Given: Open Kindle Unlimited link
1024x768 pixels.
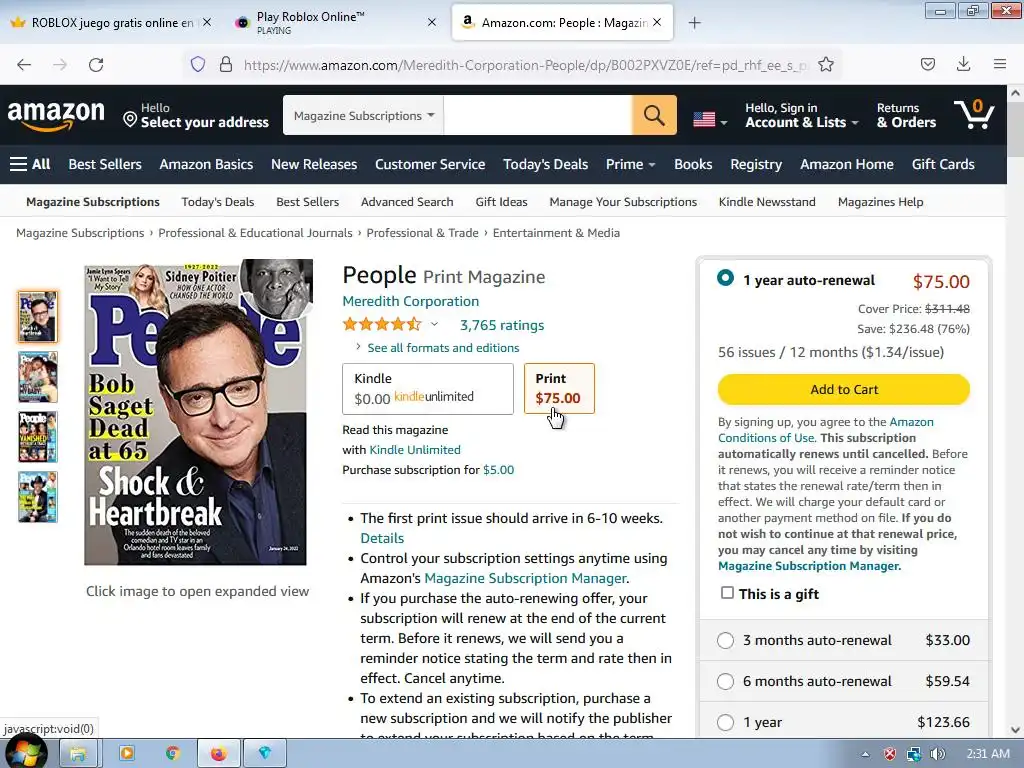Looking at the screenshot, I should 415,449.
